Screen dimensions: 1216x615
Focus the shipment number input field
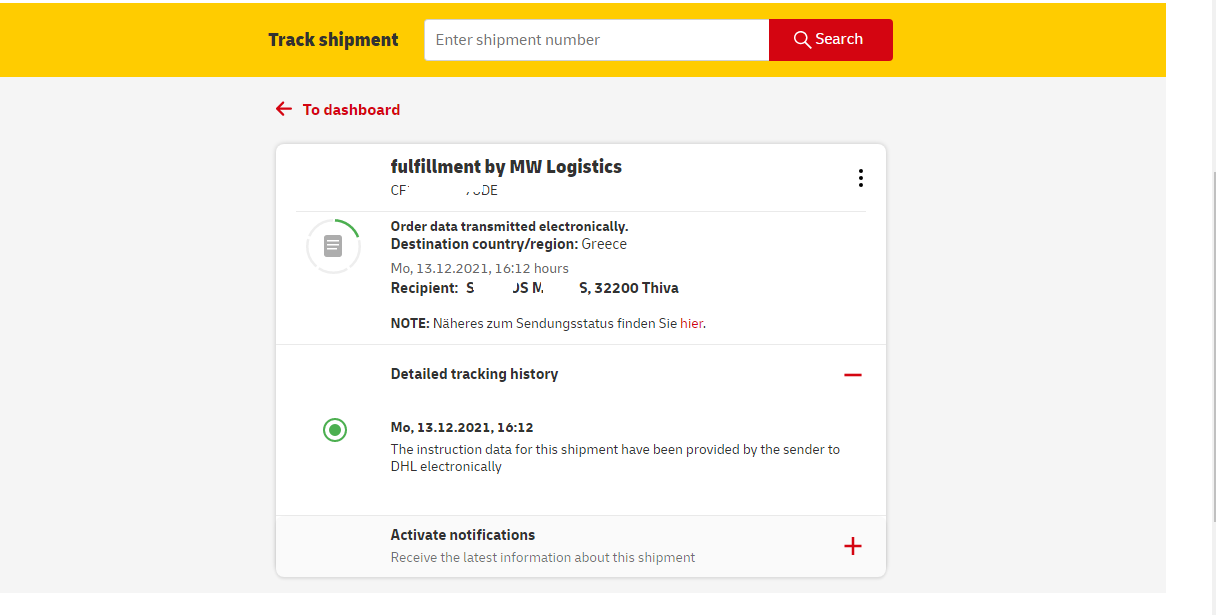(597, 40)
